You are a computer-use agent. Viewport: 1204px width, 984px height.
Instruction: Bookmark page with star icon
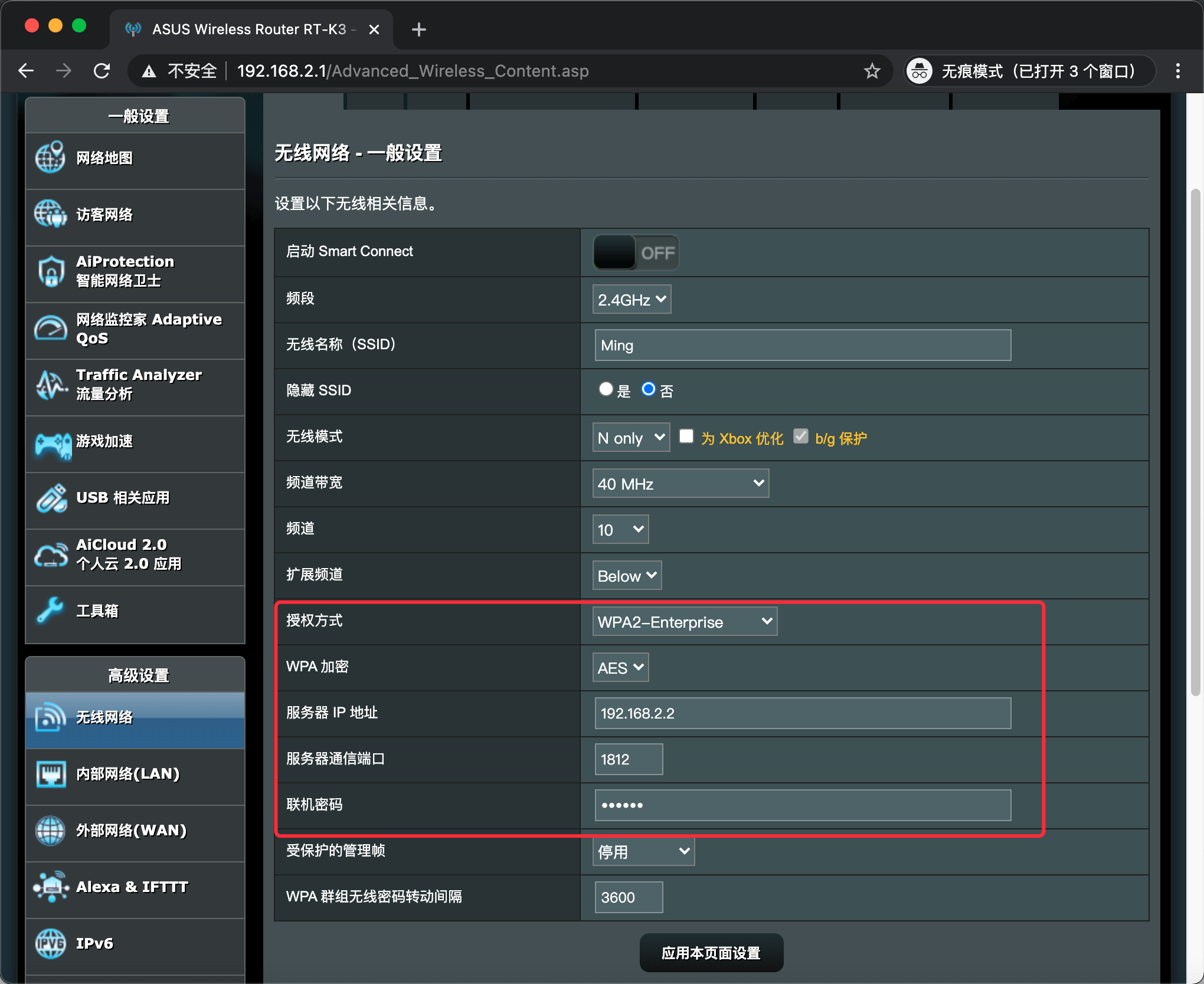(872, 71)
